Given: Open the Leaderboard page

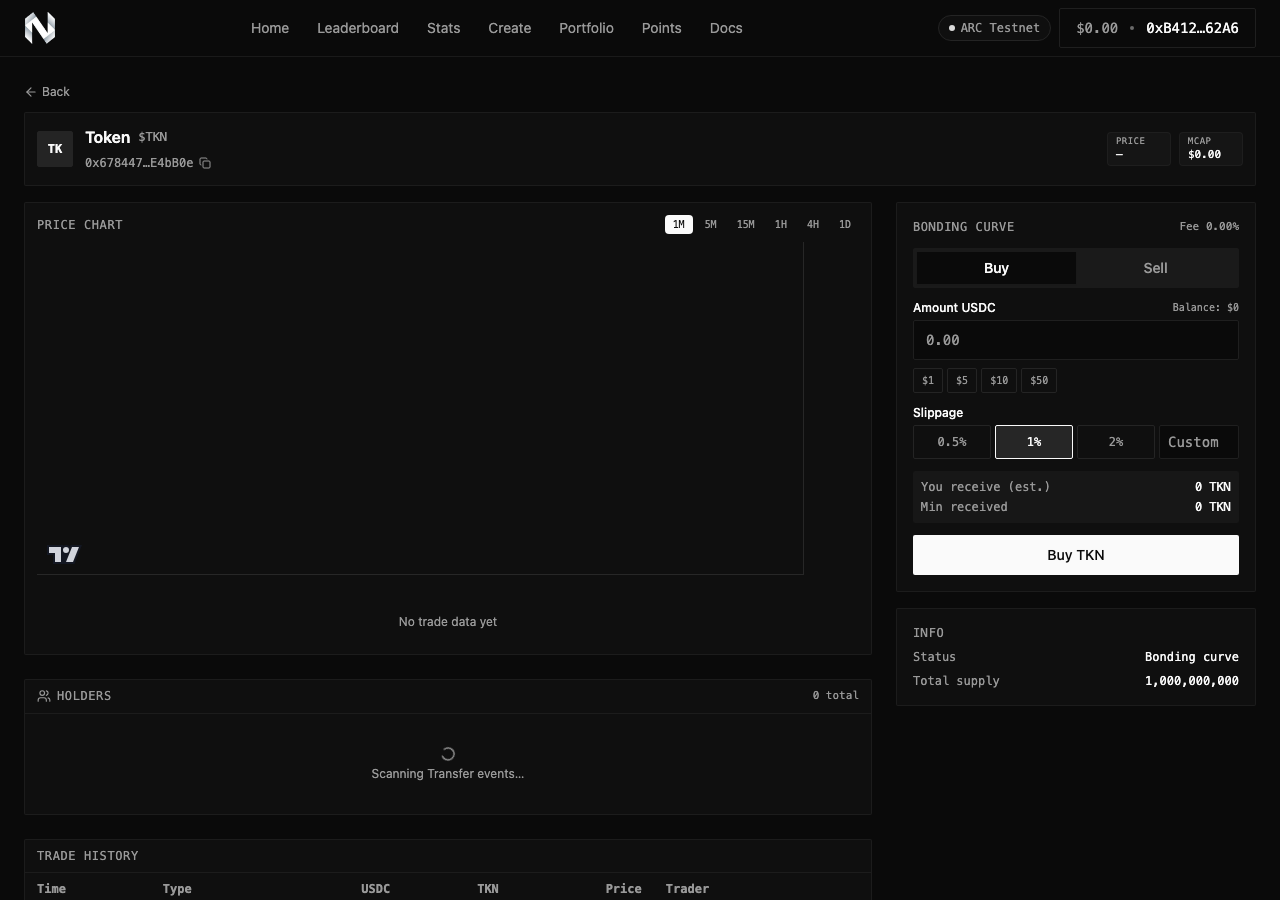Looking at the screenshot, I should click(358, 28).
